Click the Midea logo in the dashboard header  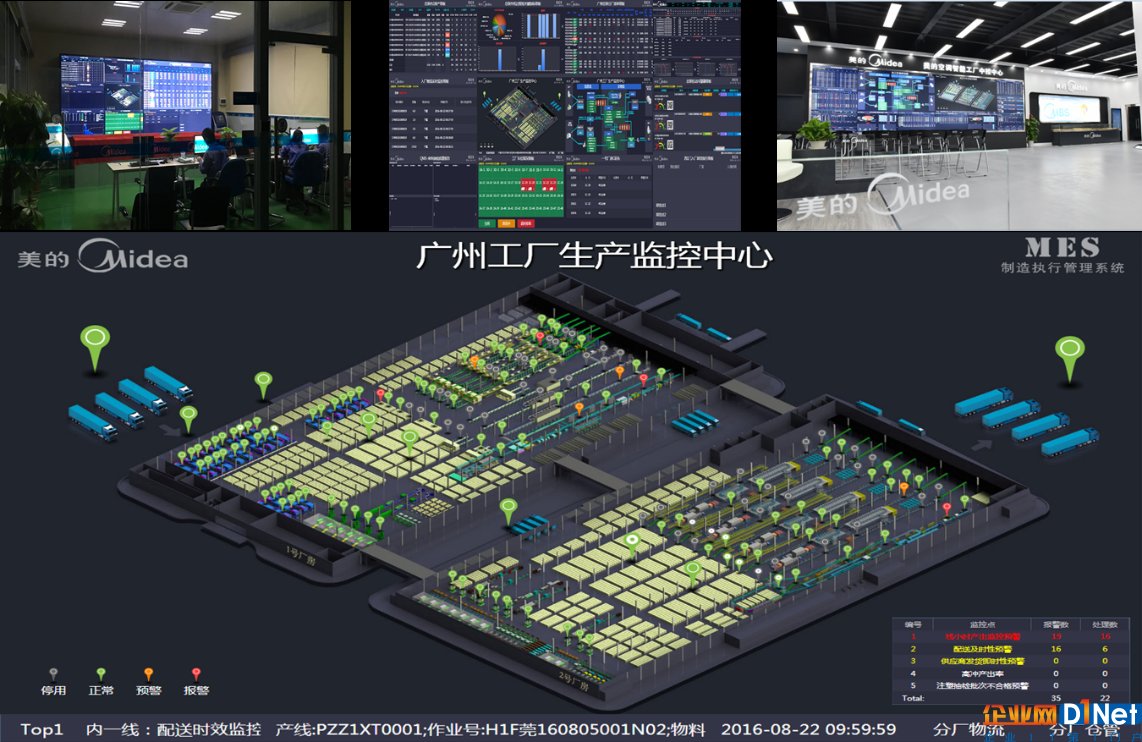(x=103, y=257)
